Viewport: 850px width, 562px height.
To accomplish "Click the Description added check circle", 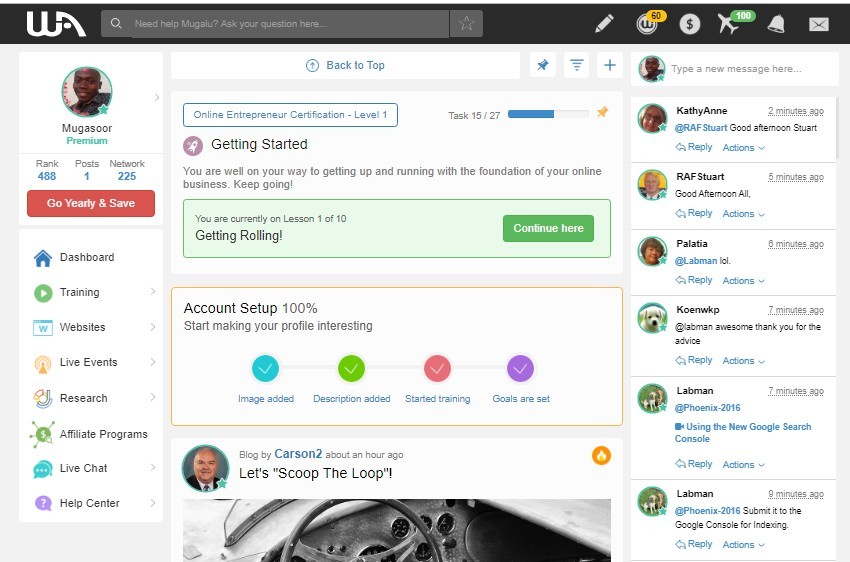I will click(x=351, y=369).
